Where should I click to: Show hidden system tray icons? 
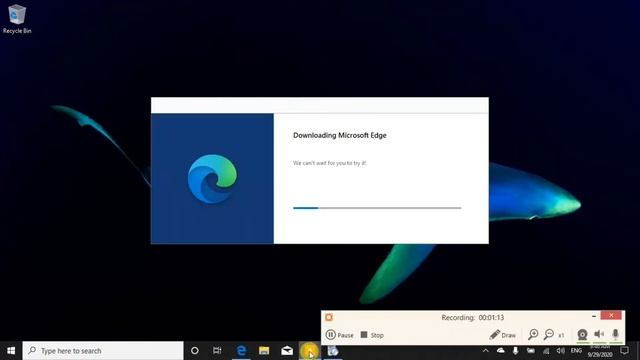pyautogui.click(x=485, y=351)
